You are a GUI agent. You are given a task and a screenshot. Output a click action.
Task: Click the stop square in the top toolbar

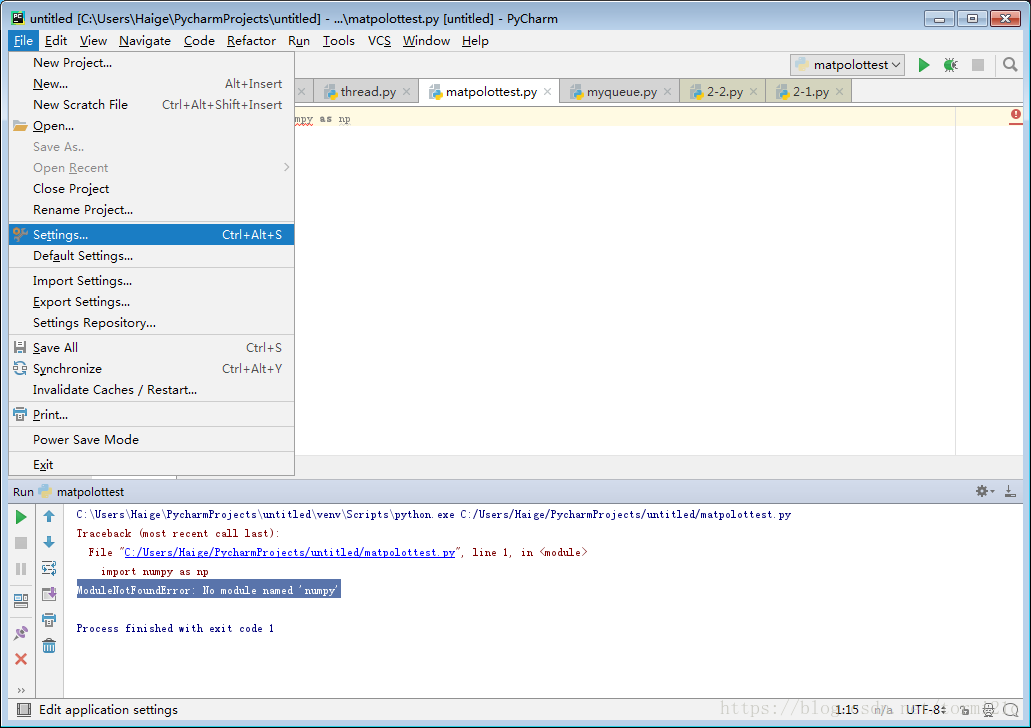(978, 64)
